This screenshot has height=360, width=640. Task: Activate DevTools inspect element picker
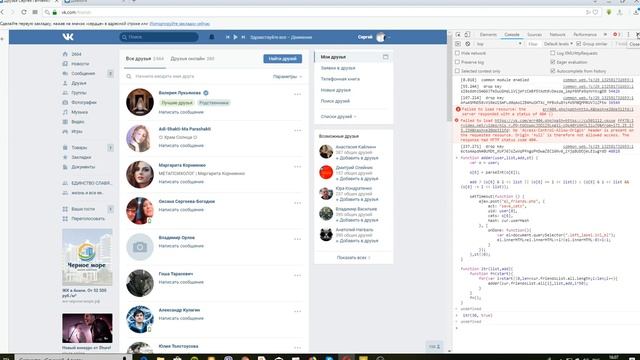(x=458, y=35)
